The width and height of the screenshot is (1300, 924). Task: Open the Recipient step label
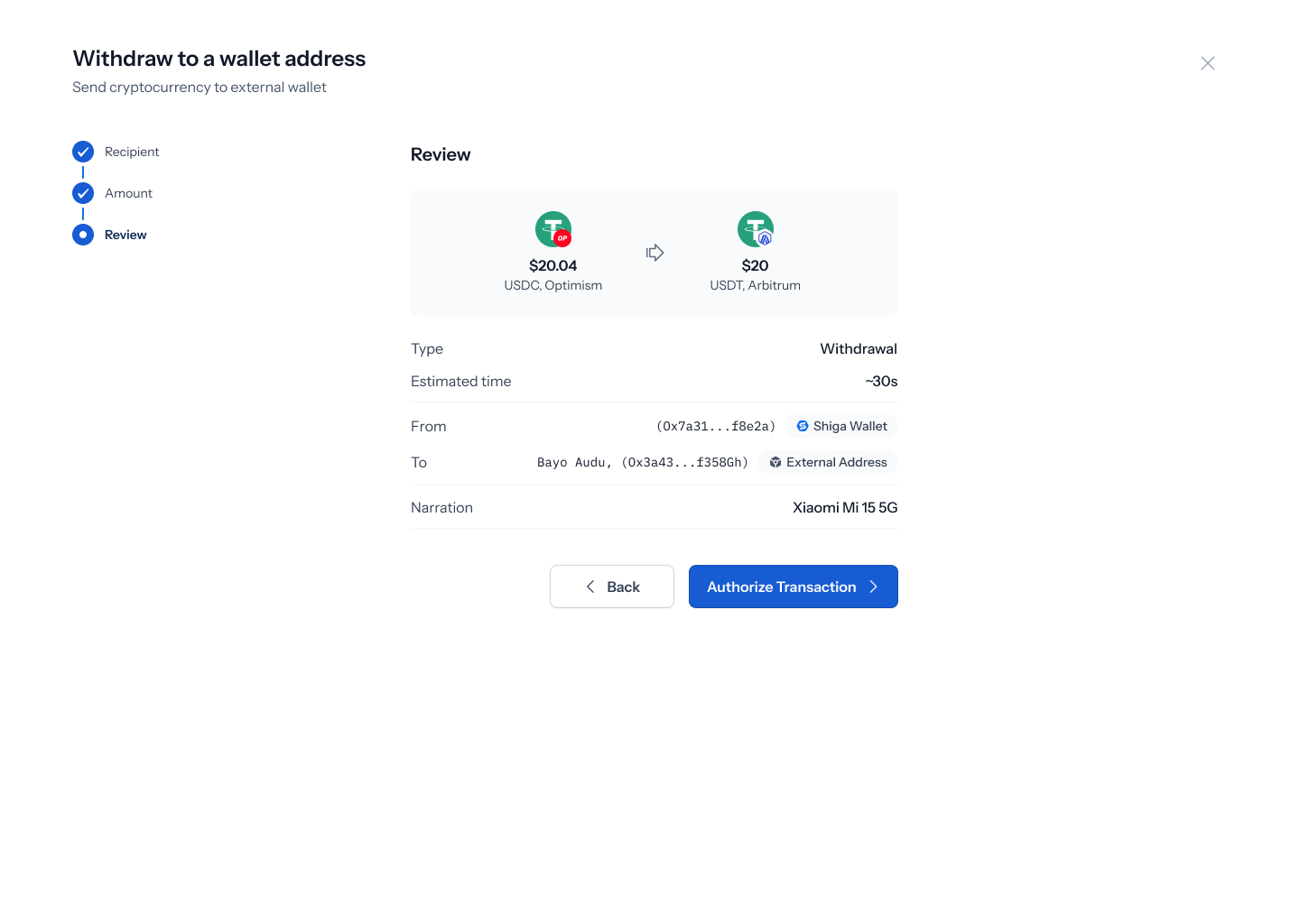point(132,152)
